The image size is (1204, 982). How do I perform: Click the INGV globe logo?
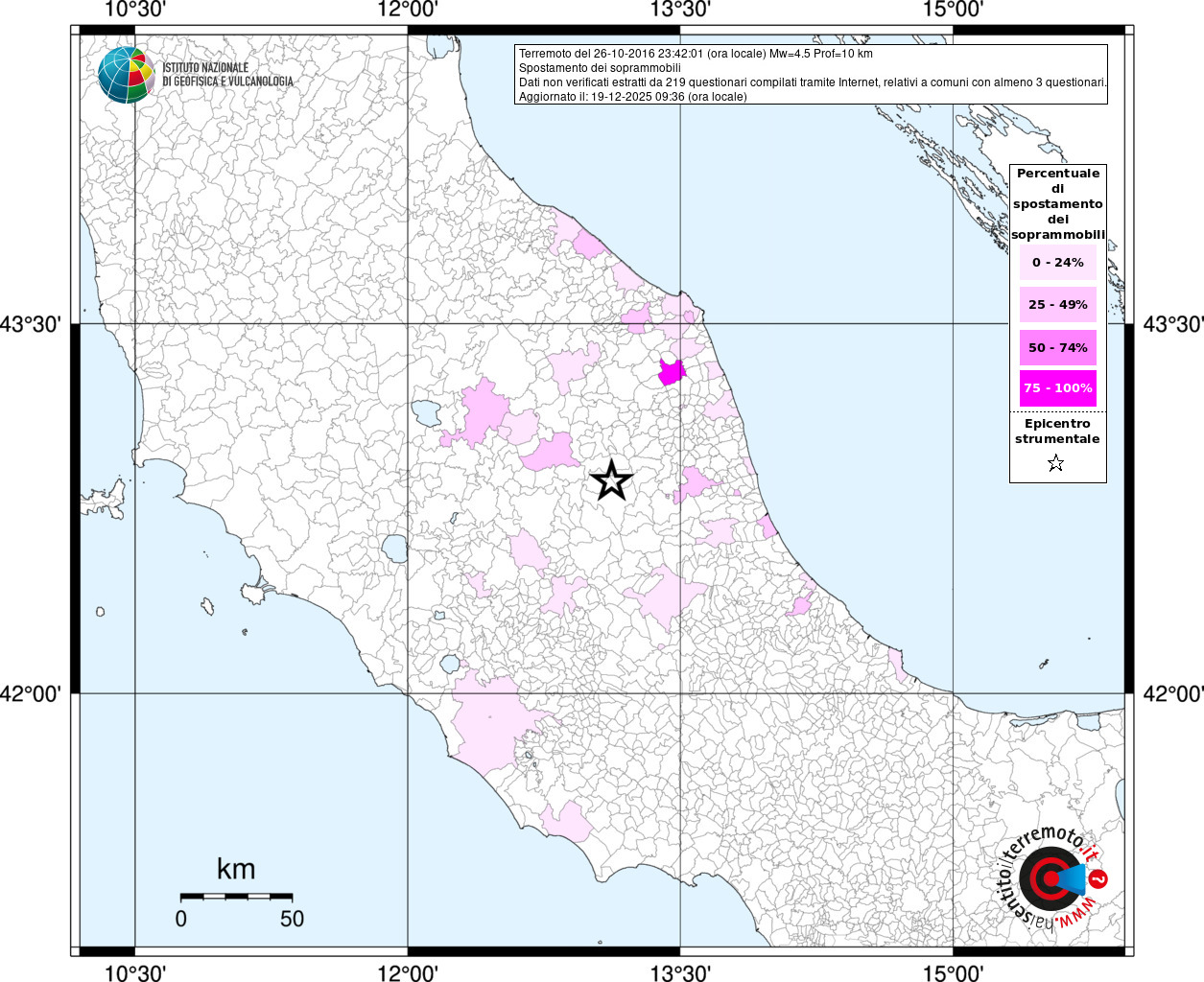tap(127, 75)
